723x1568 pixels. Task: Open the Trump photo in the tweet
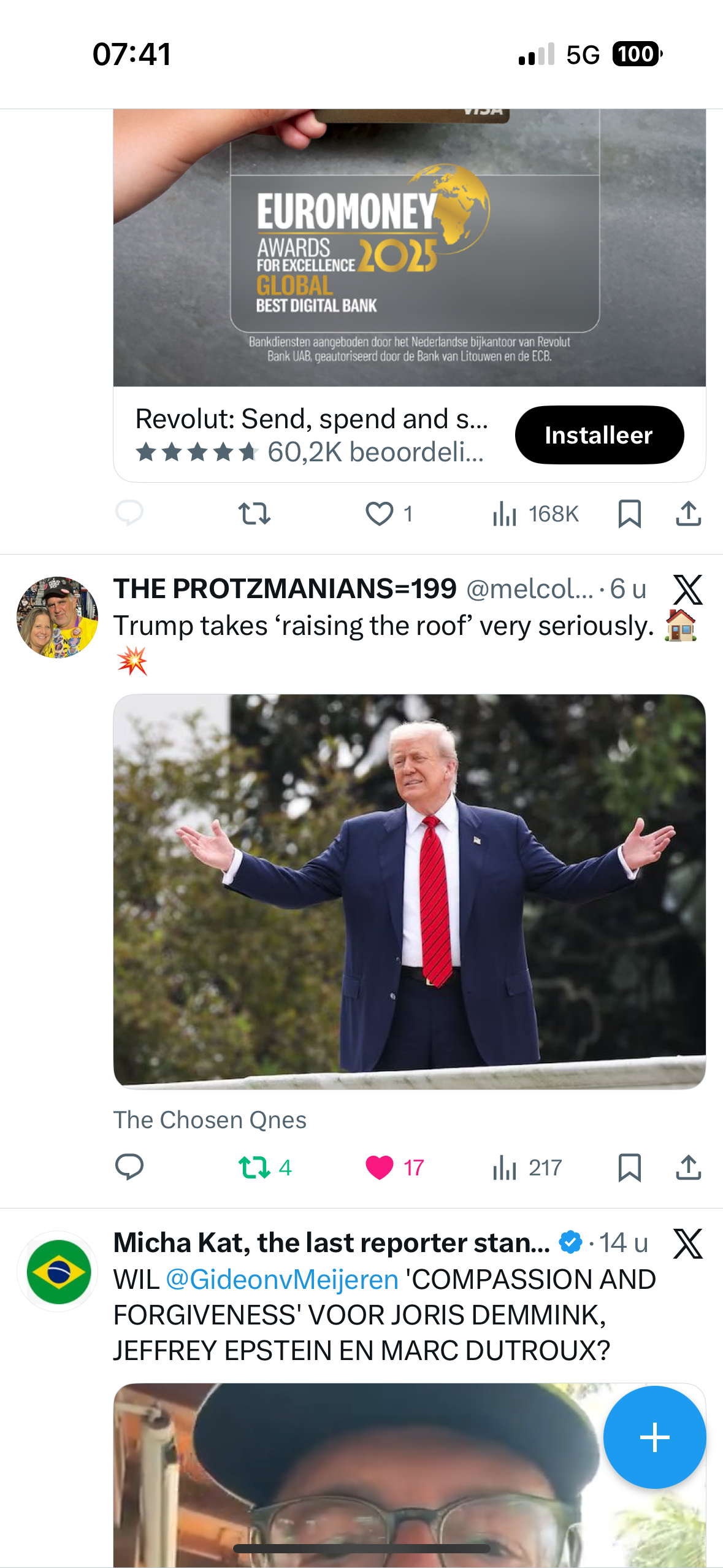coord(409,891)
